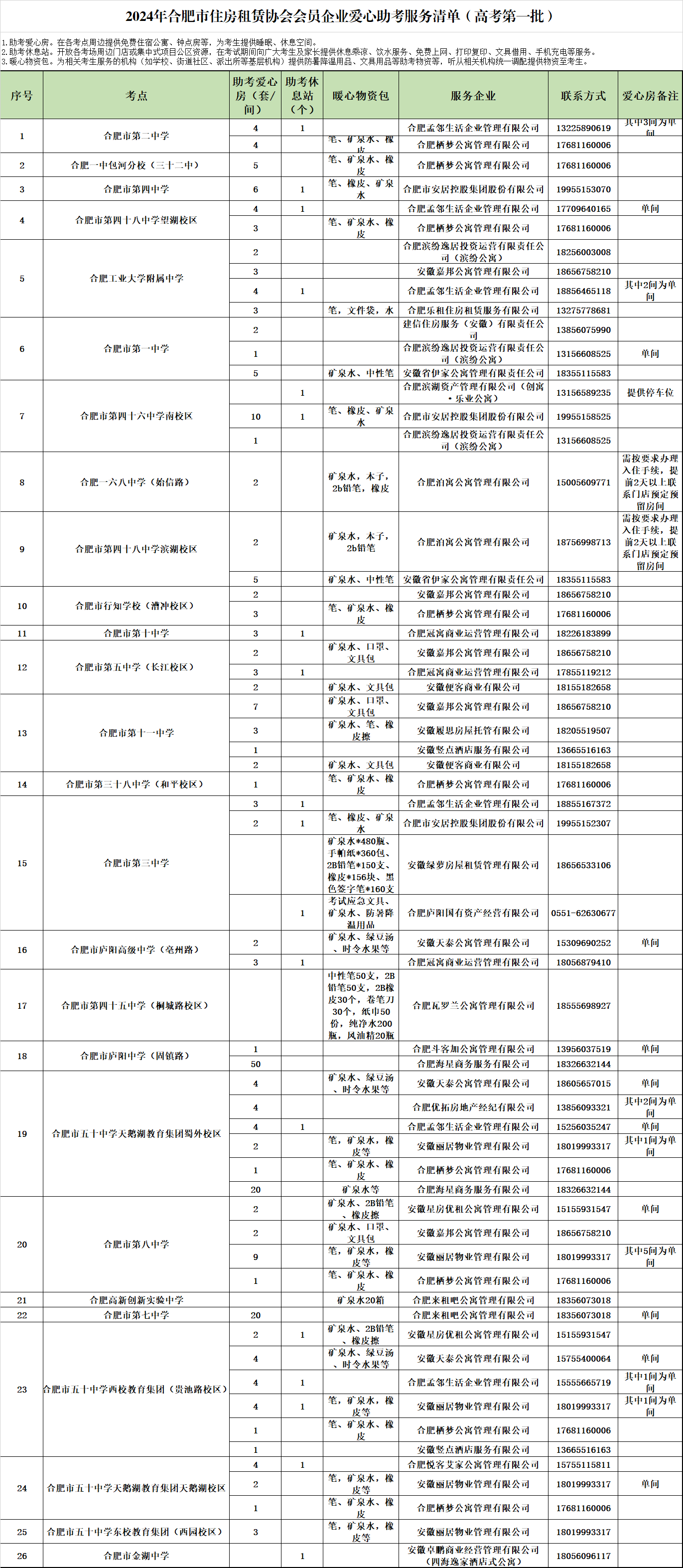Click the cell 合肥一六八中学（始信路）
The width and height of the screenshot is (683, 1568).
coord(136,482)
